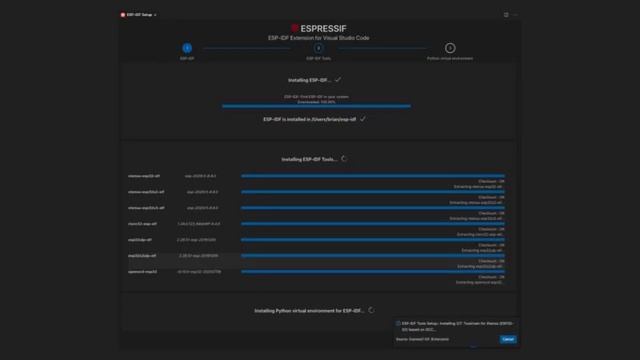Close the ESP-IDF Setup tab
640x360 pixels.
coord(156,15)
